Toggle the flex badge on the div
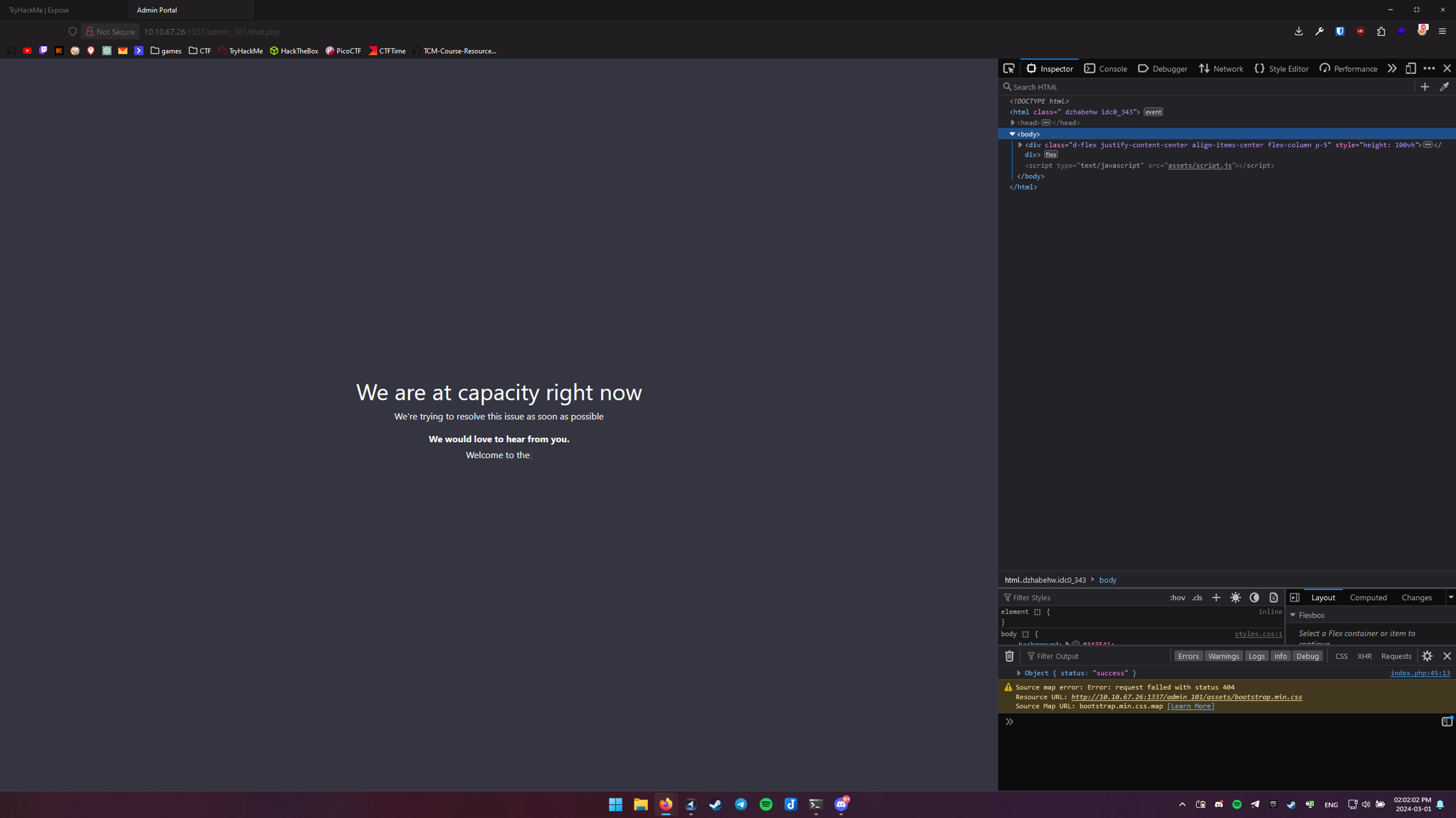The image size is (1456, 818). pos(1050,155)
